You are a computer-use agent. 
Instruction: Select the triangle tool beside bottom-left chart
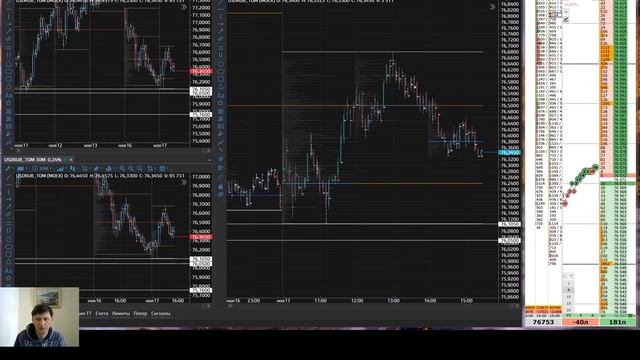point(8,262)
